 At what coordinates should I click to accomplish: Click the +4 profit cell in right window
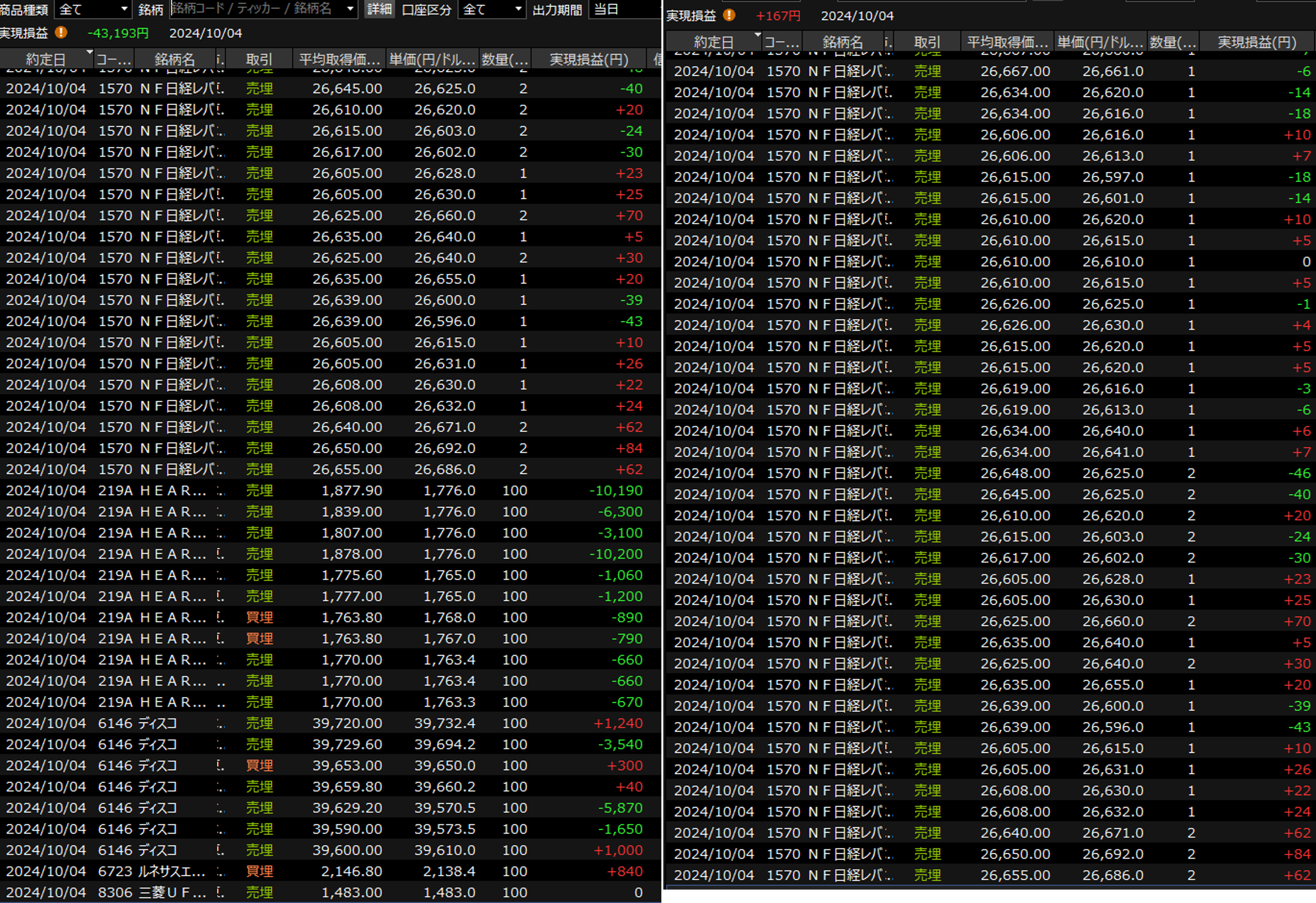click(x=1301, y=324)
